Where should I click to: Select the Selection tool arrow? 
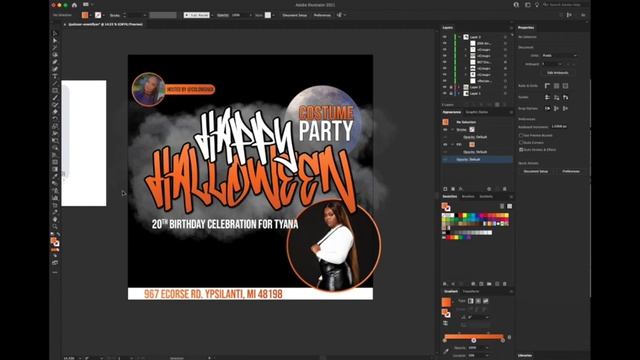(x=55, y=33)
